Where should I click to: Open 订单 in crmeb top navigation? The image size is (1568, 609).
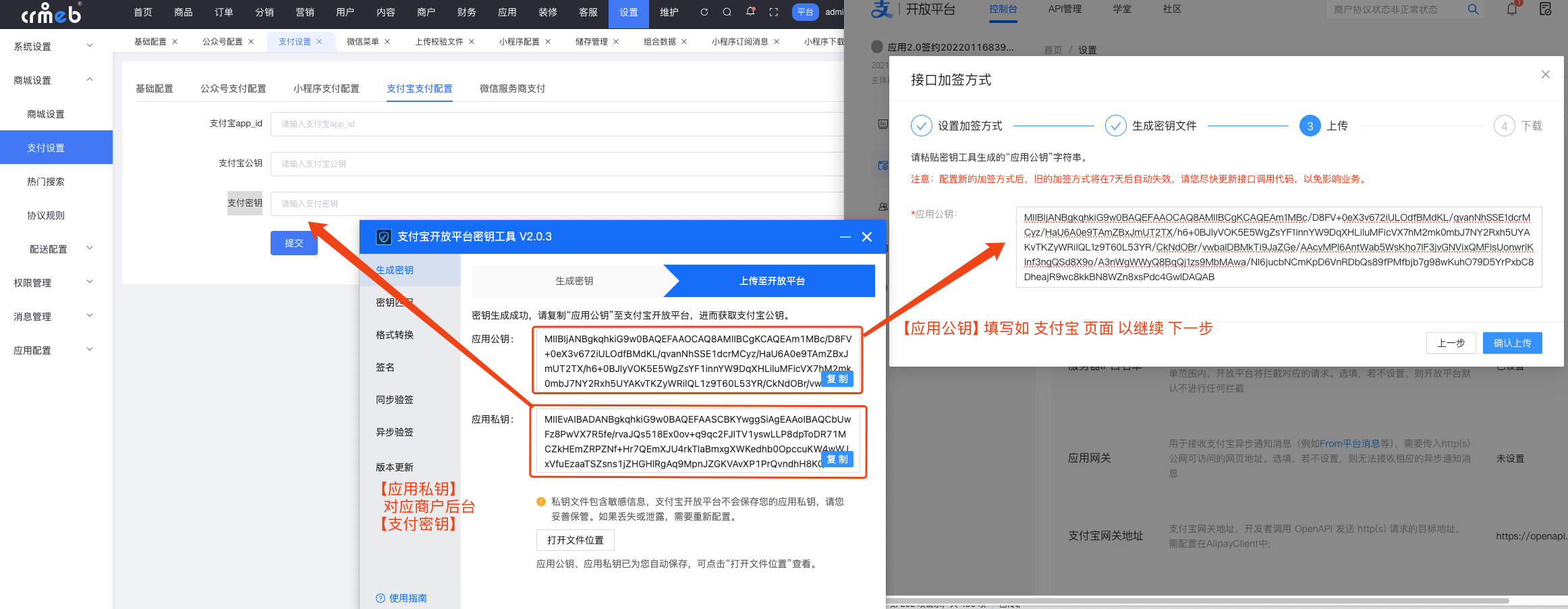coord(224,12)
